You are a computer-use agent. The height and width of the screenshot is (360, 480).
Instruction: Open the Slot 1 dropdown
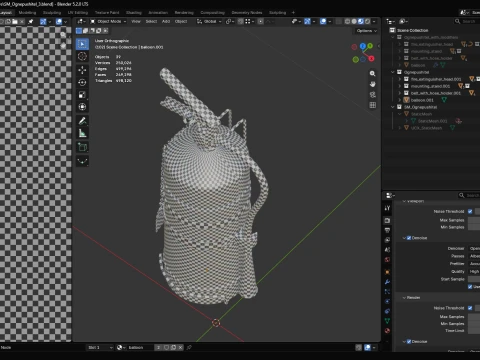100,347
